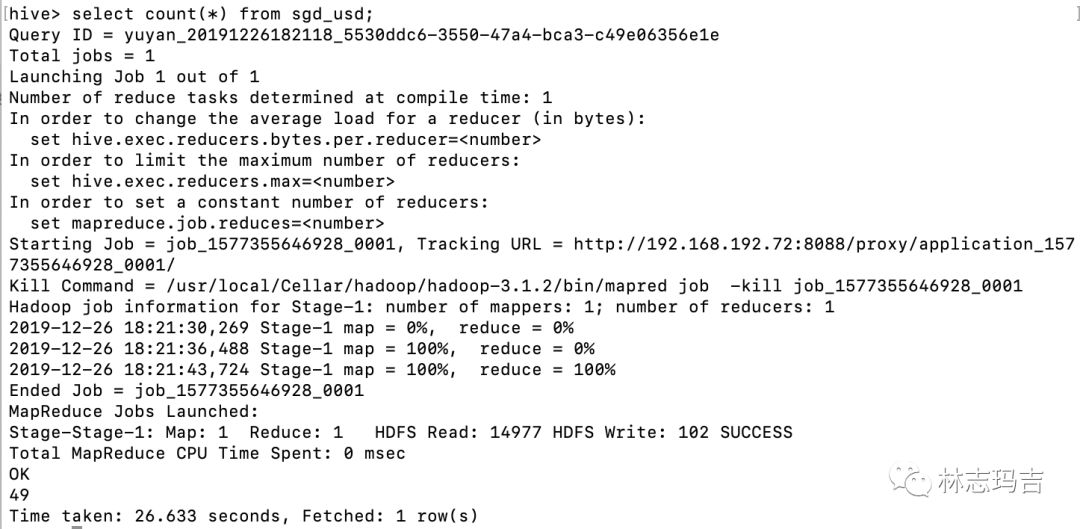Click the 林志玛吉 watermark text
Viewport: 1080px width, 529px height.
(x=991, y=482)
